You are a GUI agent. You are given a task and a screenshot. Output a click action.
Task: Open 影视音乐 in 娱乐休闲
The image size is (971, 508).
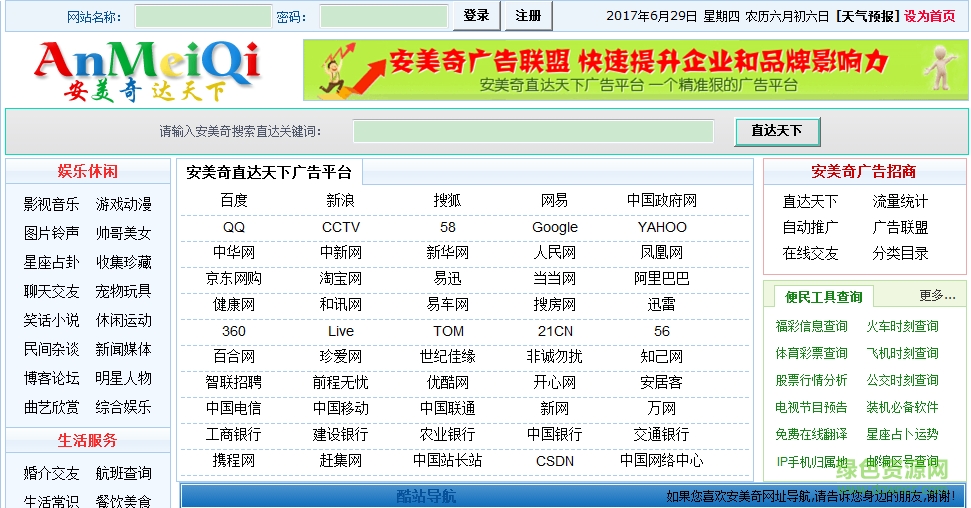(x=51, y=204)
